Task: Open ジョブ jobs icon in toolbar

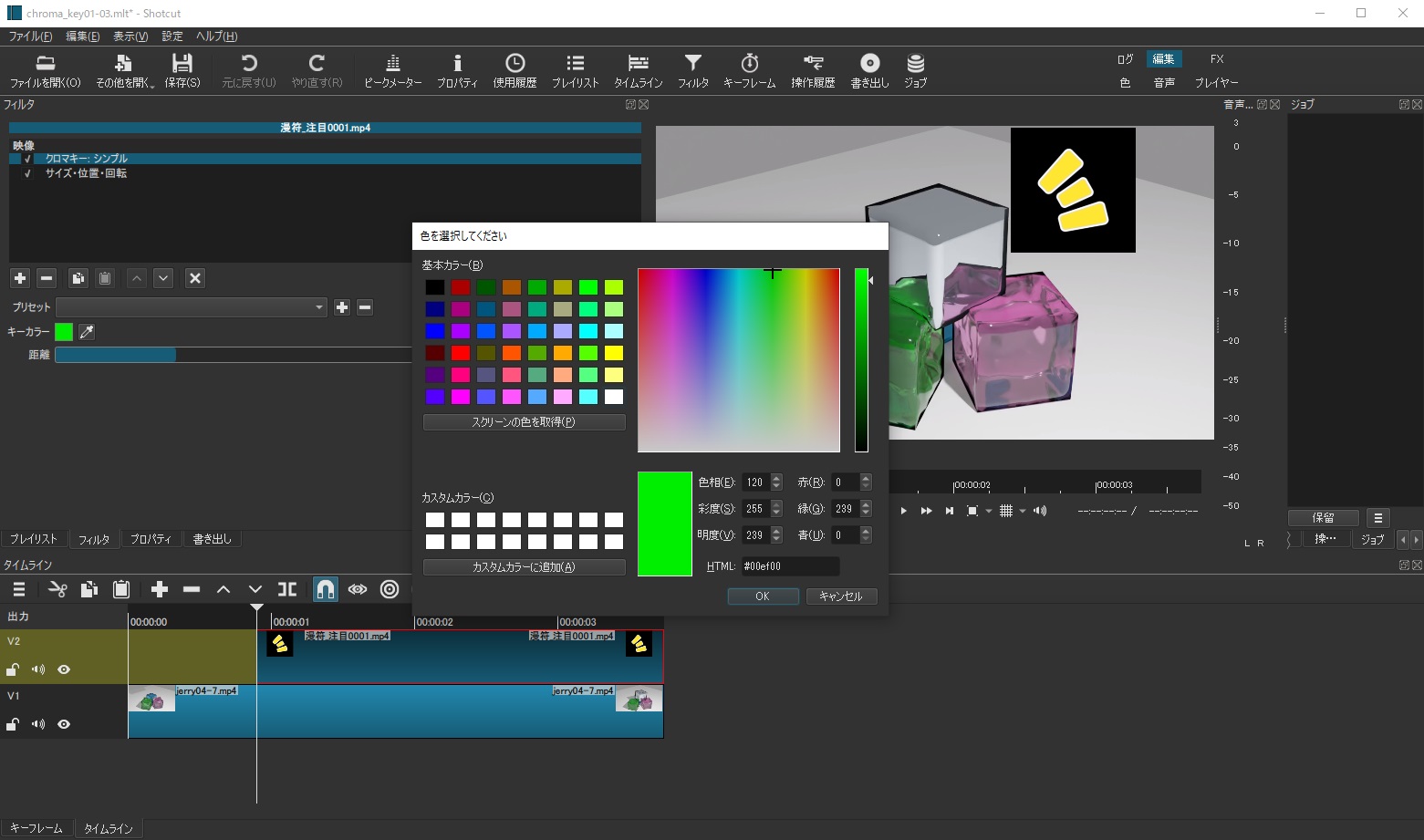Action: [x=916, y=70]
